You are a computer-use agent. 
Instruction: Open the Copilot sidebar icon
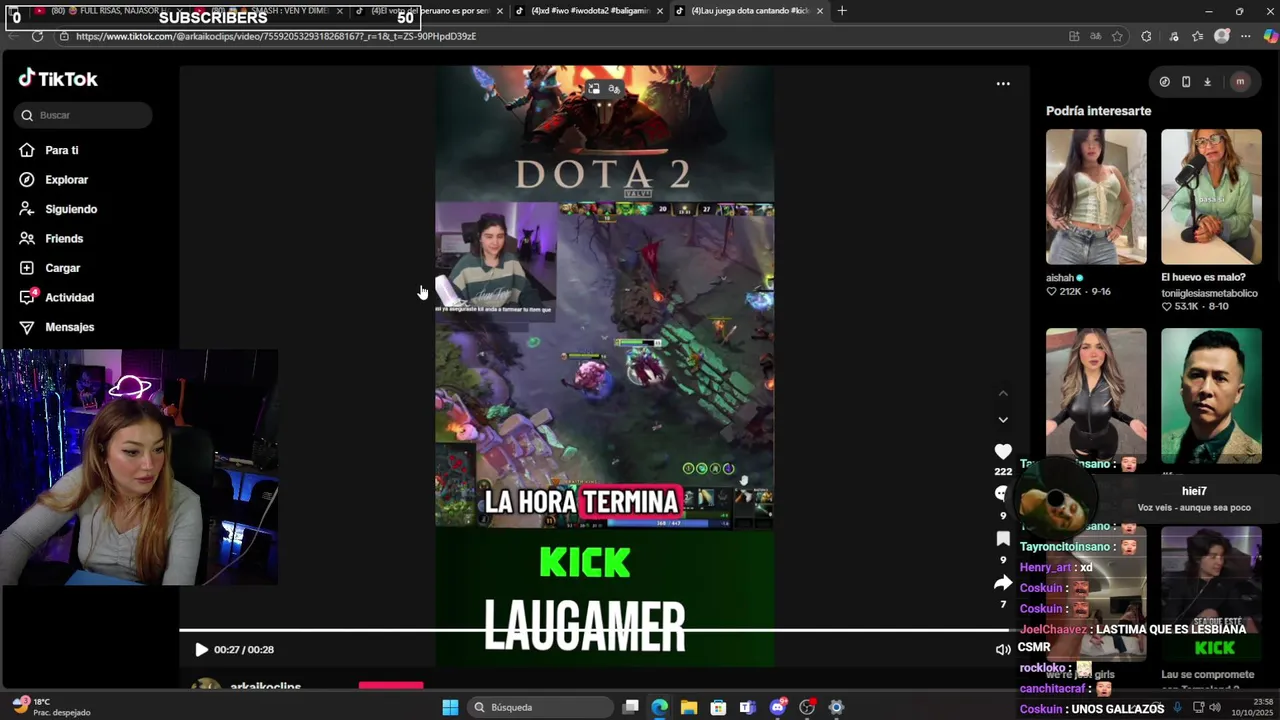click(1270, 36)
